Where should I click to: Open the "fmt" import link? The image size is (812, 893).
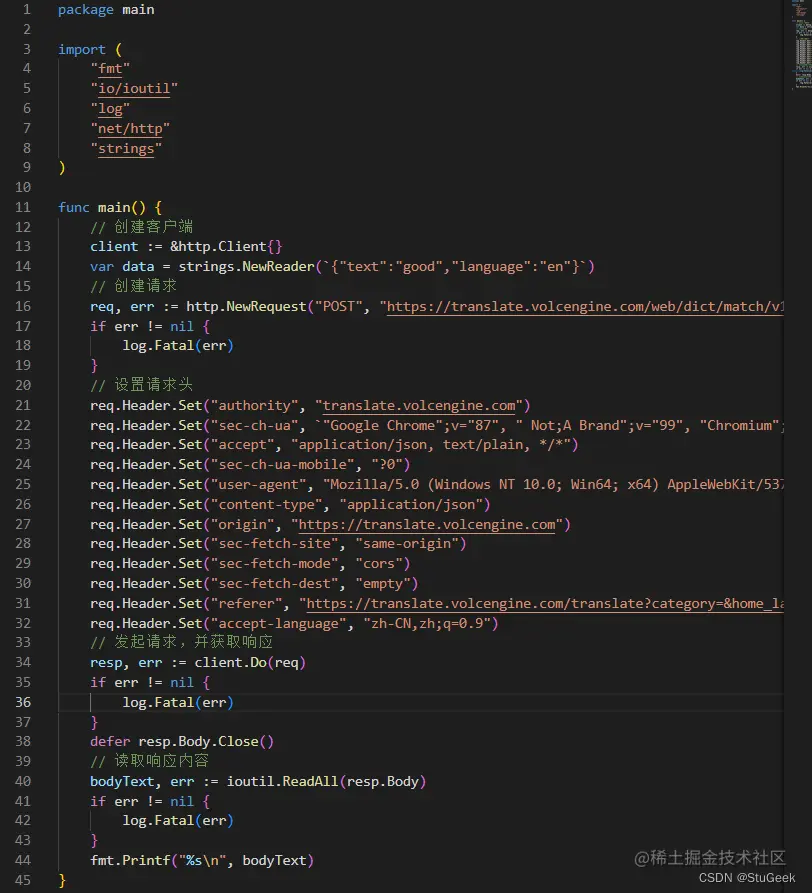110,69
